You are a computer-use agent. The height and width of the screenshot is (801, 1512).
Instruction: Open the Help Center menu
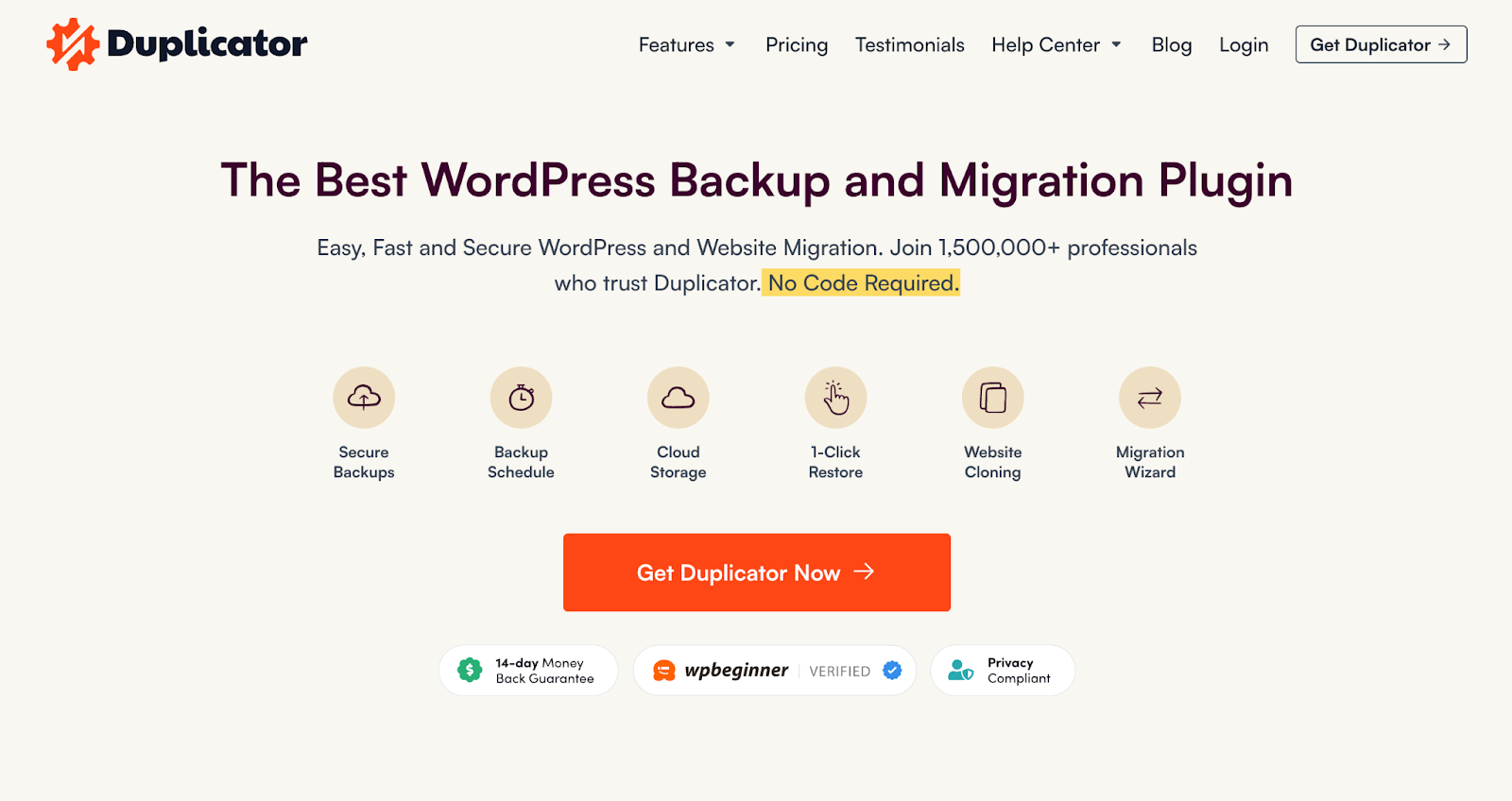click(1045, 44)
